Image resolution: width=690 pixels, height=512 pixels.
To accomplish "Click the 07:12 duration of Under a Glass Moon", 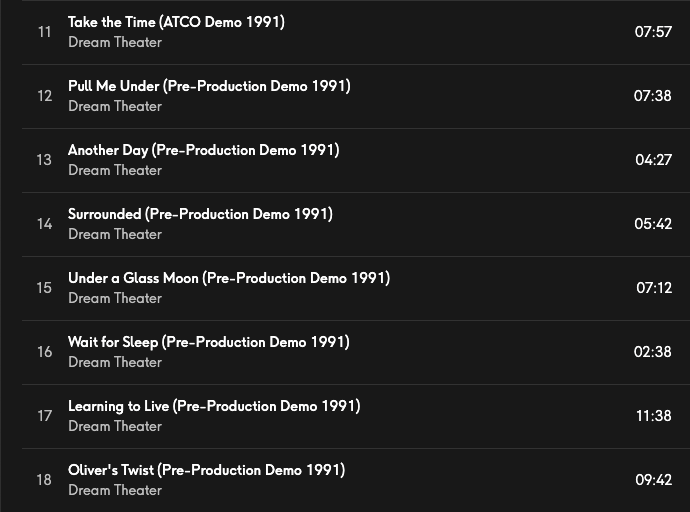I will pyautogui.click(x=653, y=288).
